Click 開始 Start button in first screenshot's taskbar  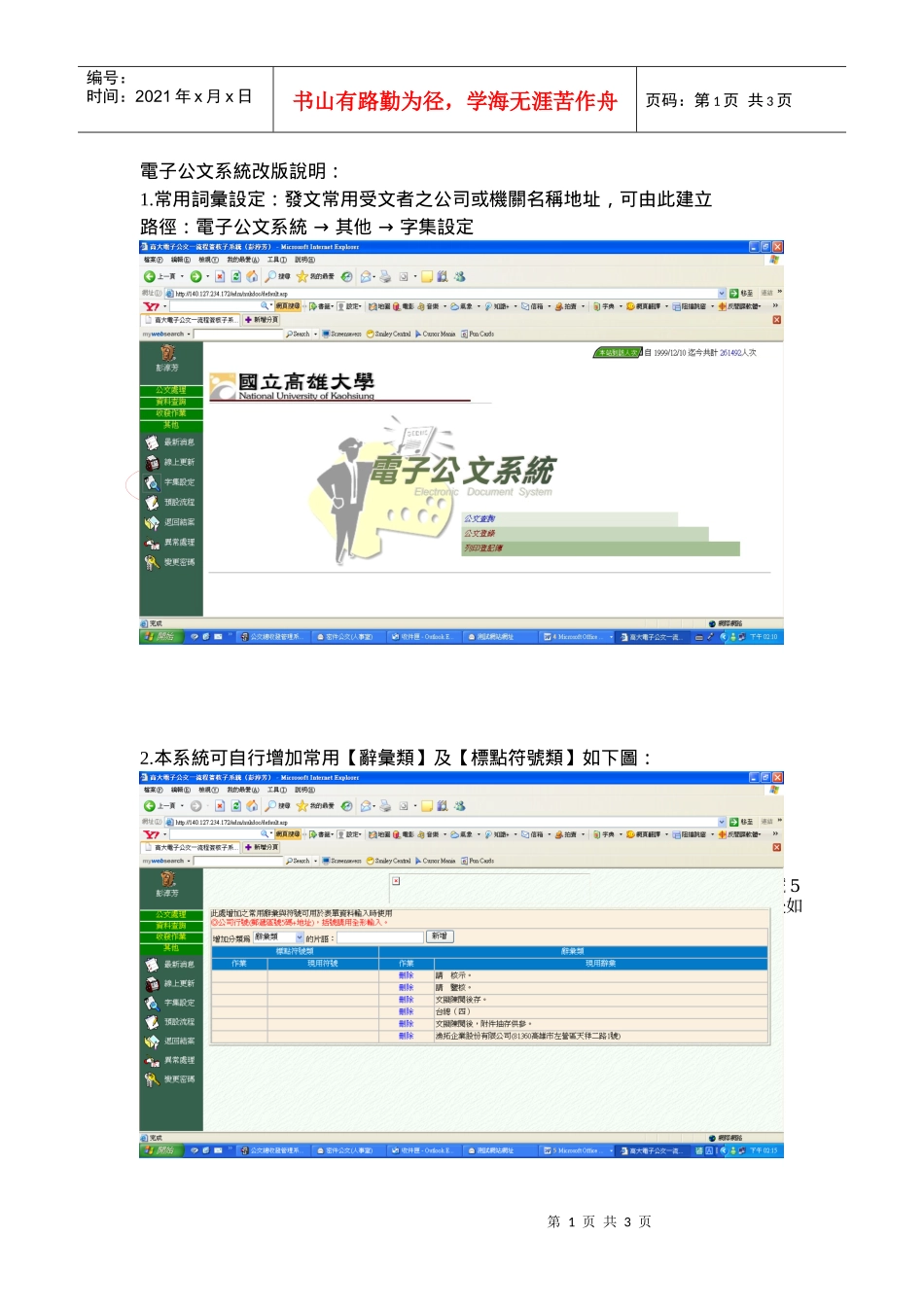(160, 637)
